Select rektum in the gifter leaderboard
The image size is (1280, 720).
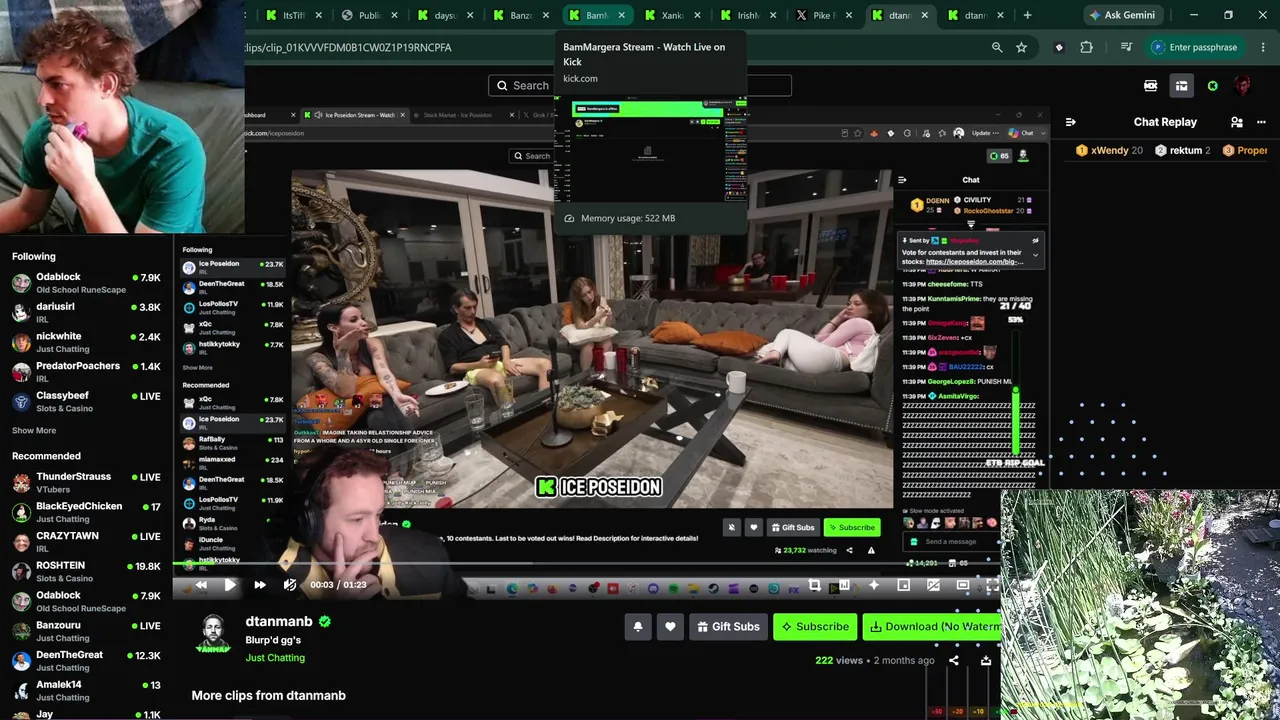(1182, 150)
